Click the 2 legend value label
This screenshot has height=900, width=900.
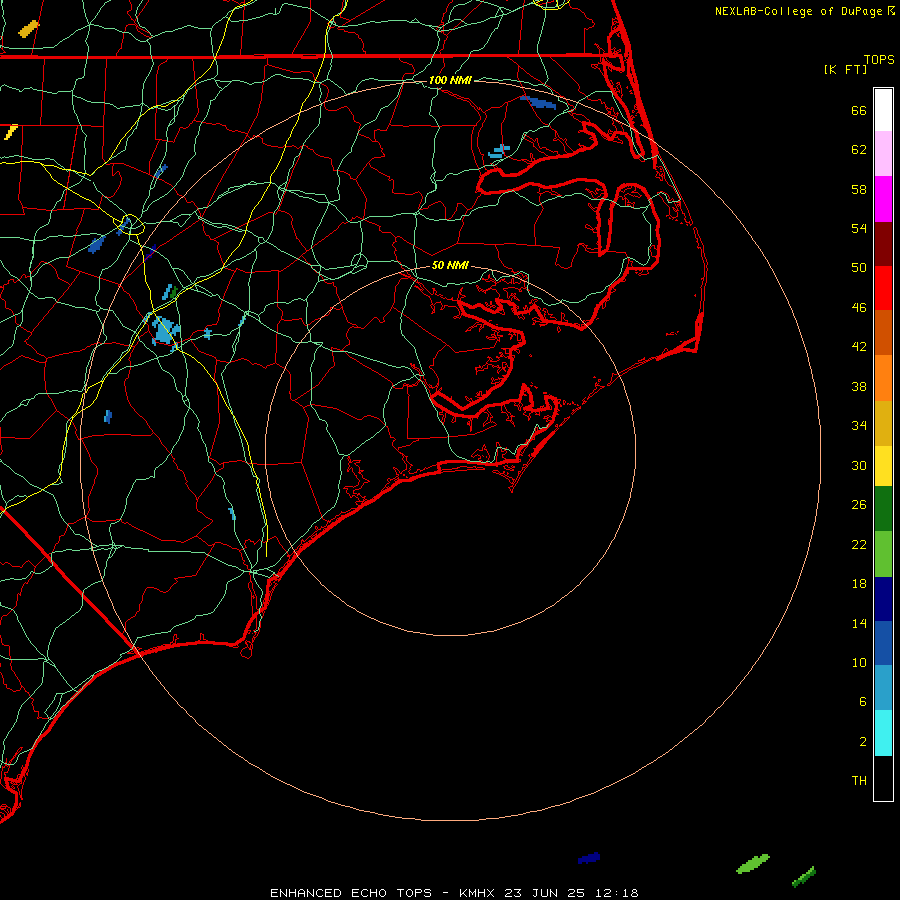pos(862,742)
